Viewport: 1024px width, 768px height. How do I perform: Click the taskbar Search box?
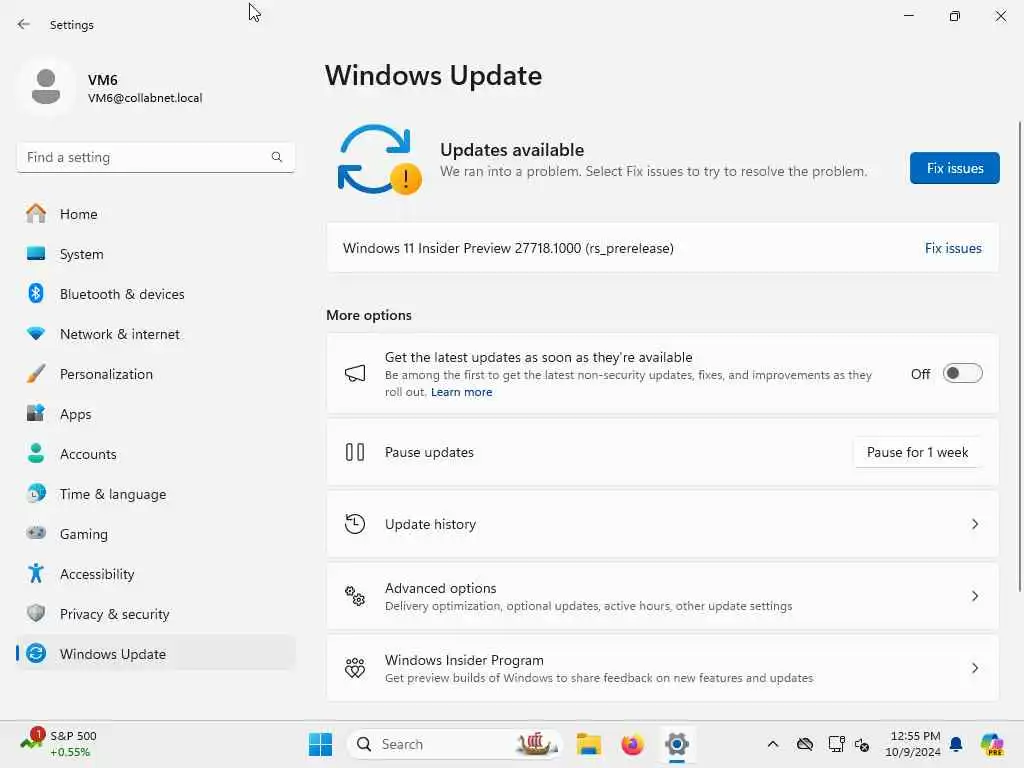455,744
